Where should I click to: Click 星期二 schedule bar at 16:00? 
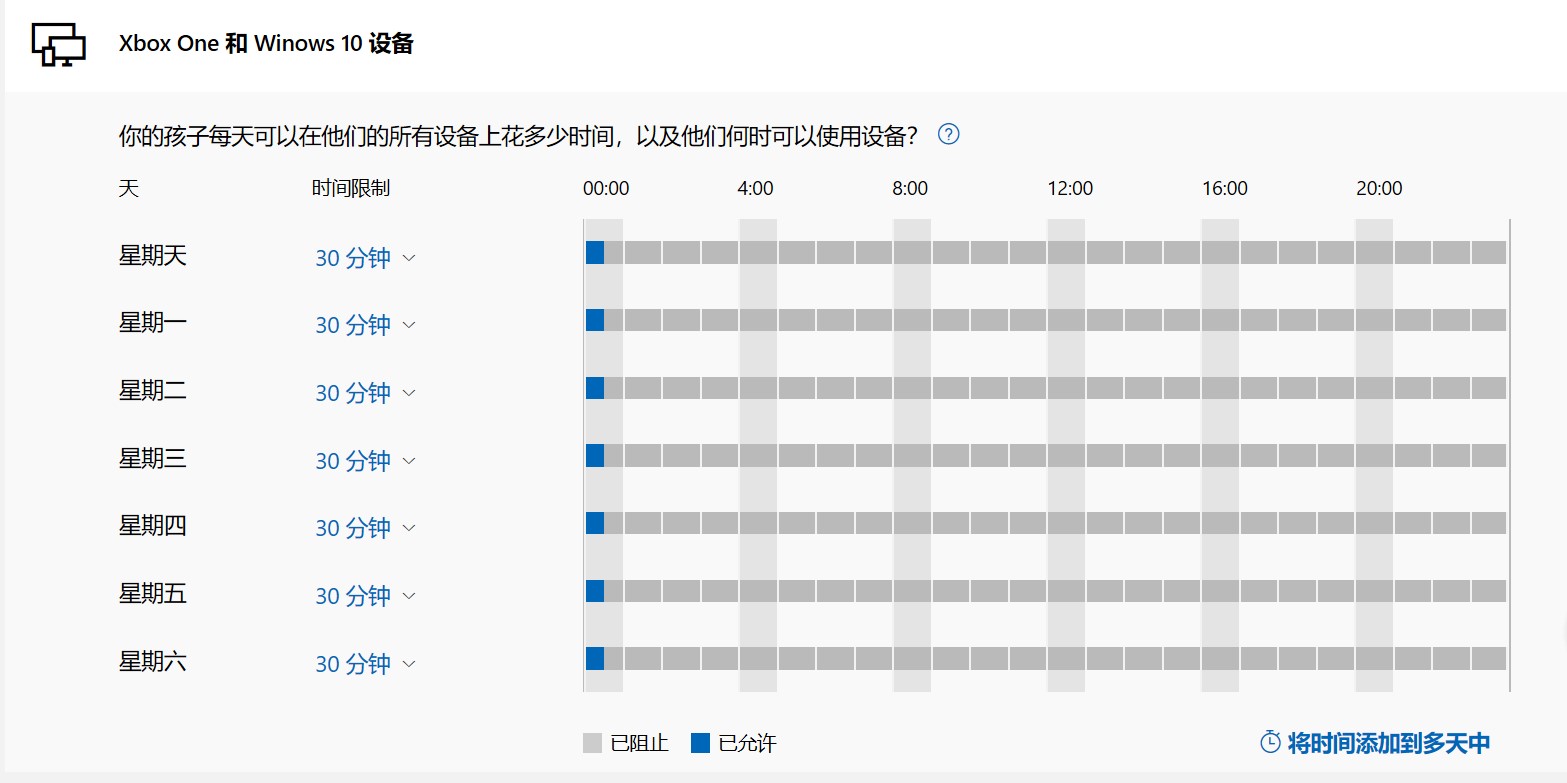[1221, 387]
